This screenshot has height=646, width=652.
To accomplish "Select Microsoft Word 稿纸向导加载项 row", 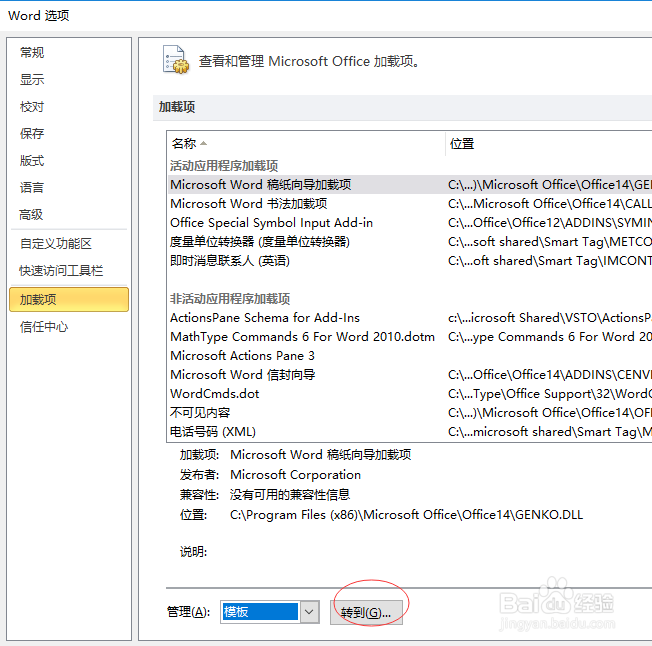I will click(410, 184).
